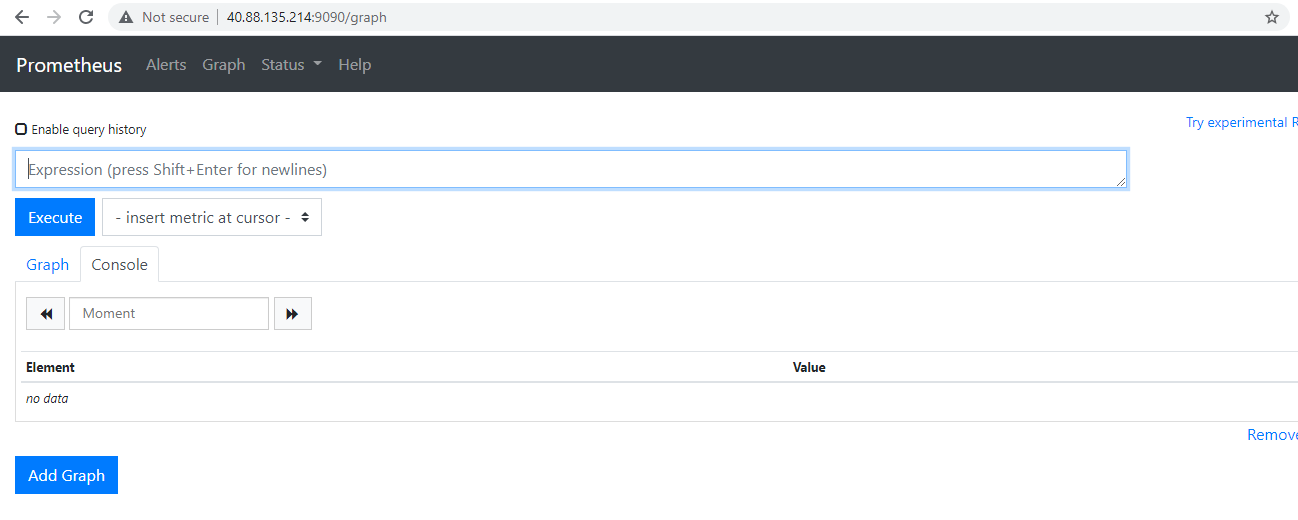The height and width of the screenshot is (520, 1298).
Task: Click the Try experimental link
Action: pos(1240,122)
